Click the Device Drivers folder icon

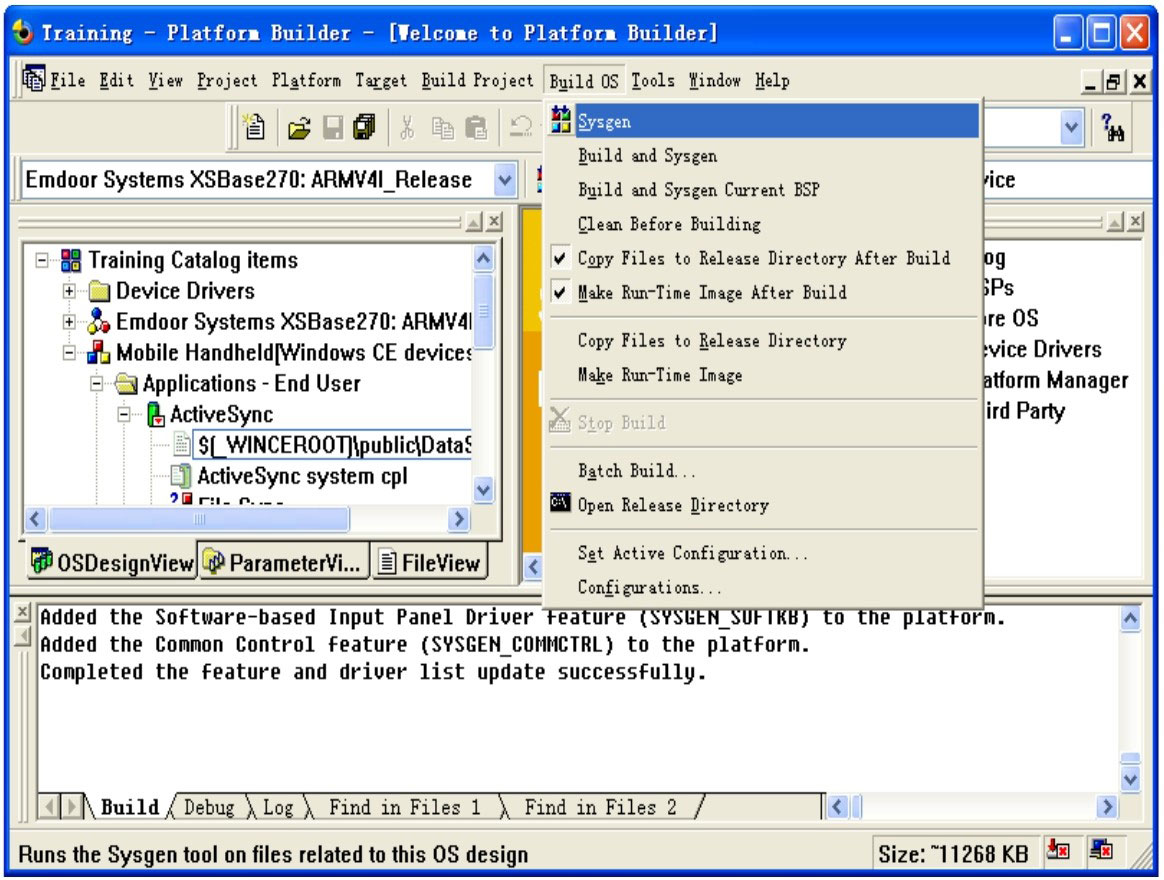coord(99,290)
